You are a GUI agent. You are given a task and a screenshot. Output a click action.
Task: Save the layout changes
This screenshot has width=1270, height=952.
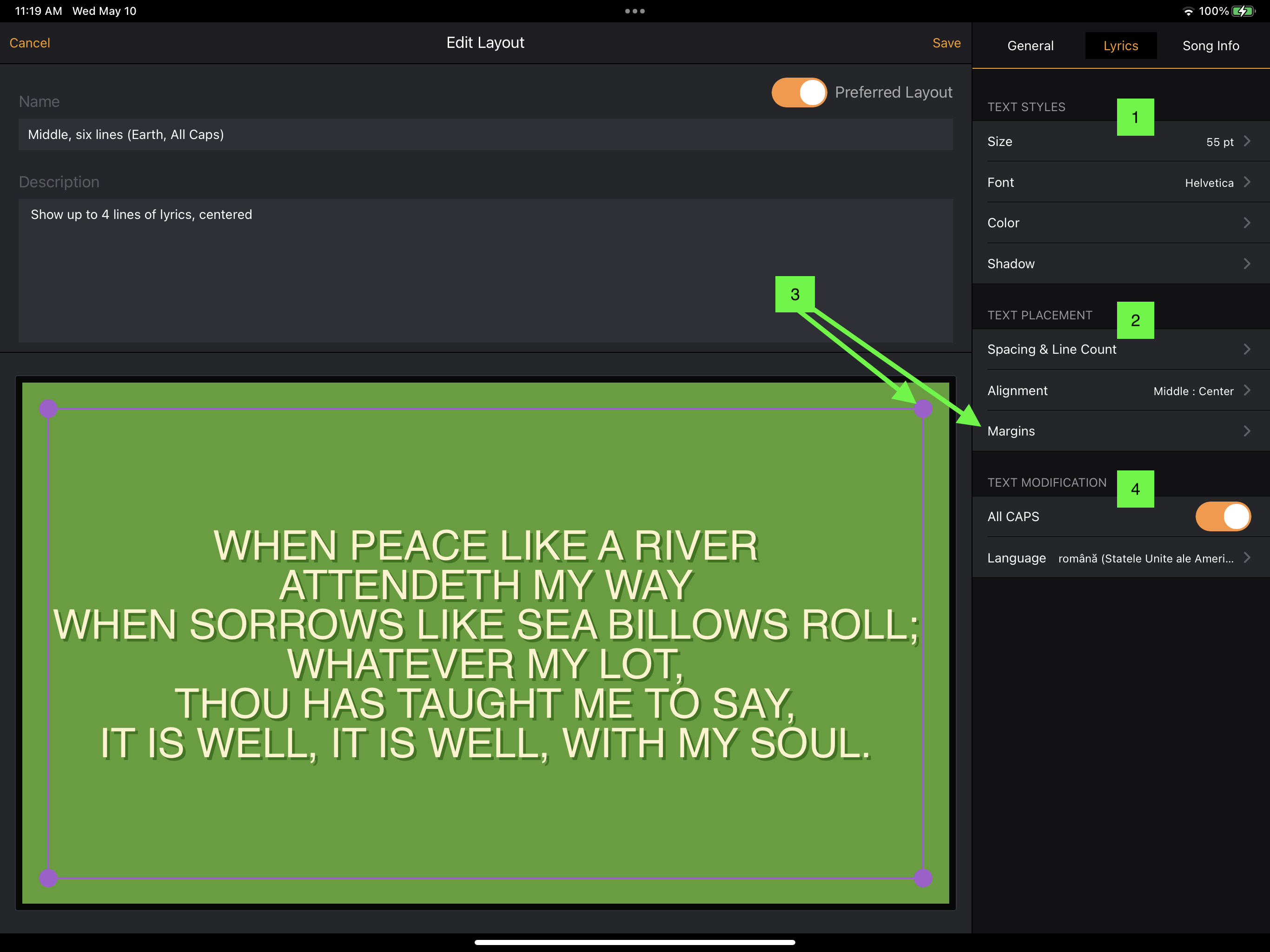[946, 43]
